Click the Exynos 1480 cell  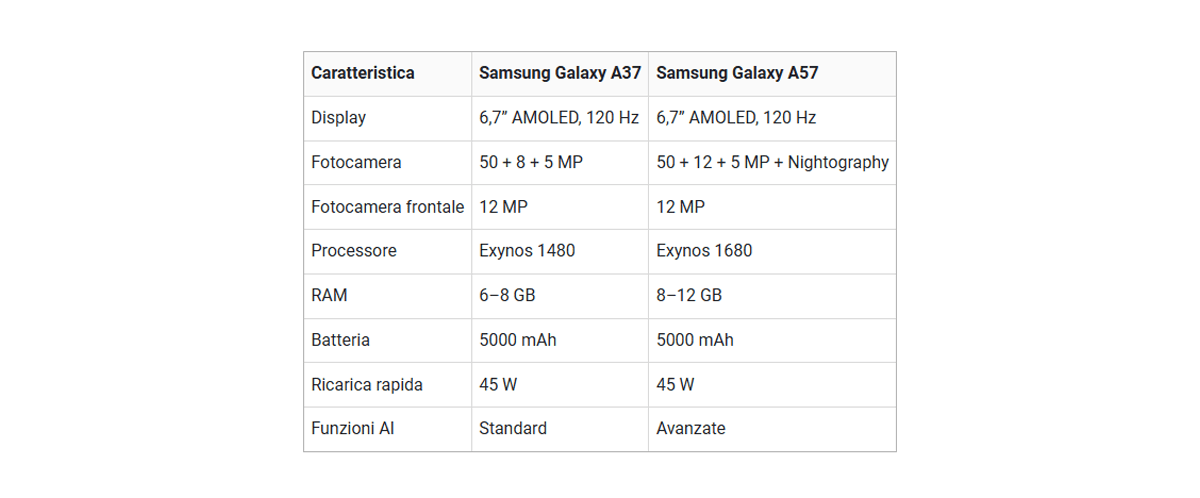point(527,251)
